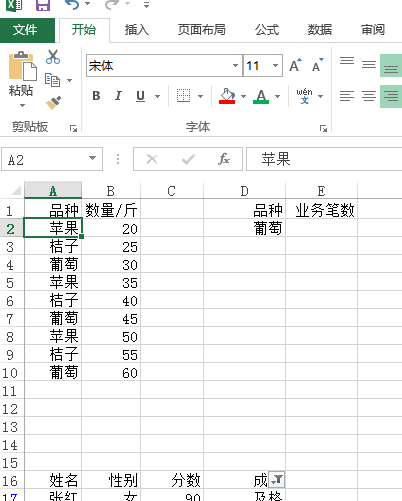Screen dimensions: 402x501
Task: Switch to the 数据 tab
Action: click(320, 30)
